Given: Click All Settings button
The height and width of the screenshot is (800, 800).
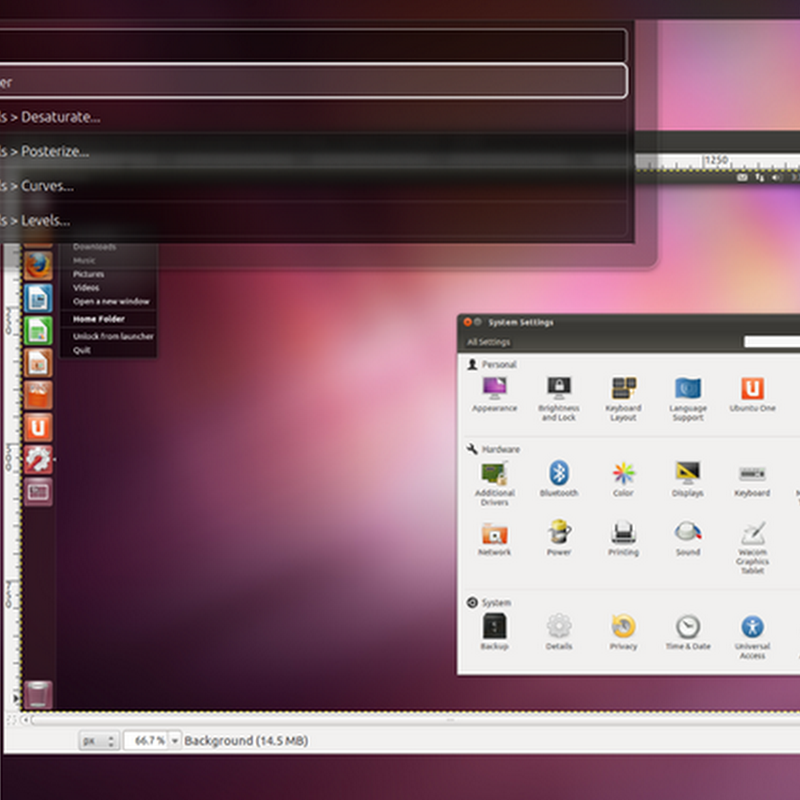Looking at the screenshot, I should pyautogui.click(x=488, y=342).
